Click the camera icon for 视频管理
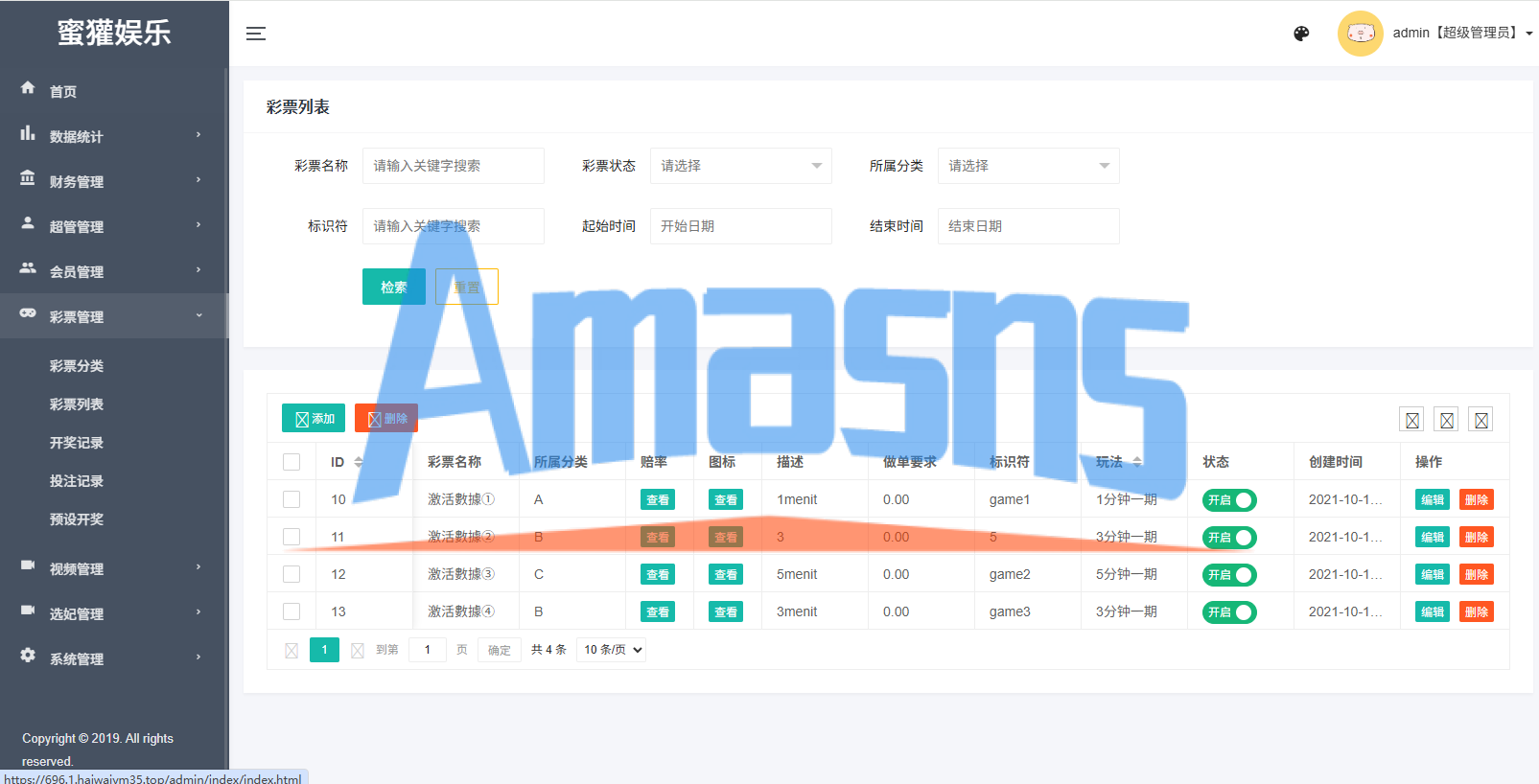 click(28, 565)
